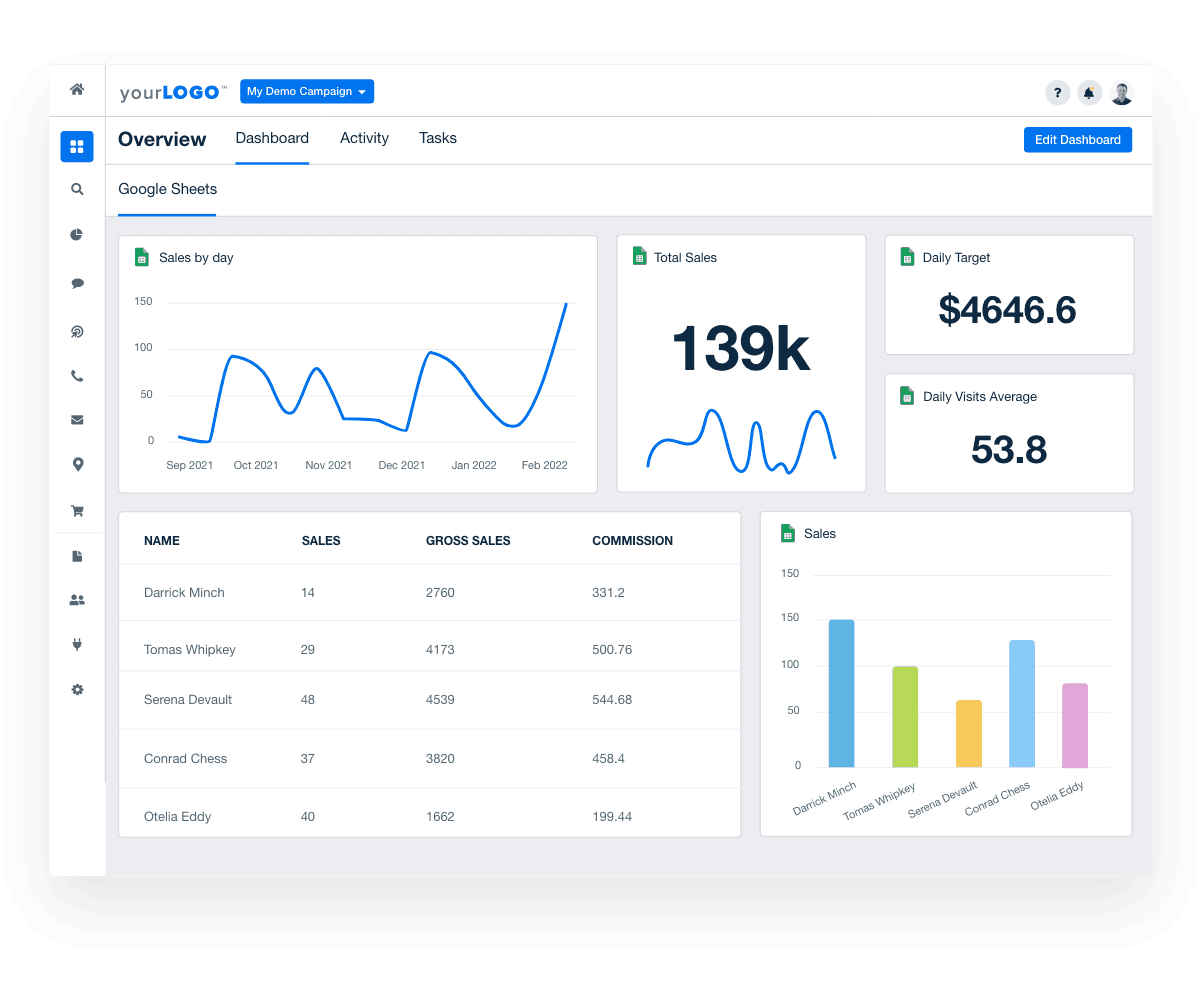
Task: Open the email inbox icon
Action: point(77,420)
